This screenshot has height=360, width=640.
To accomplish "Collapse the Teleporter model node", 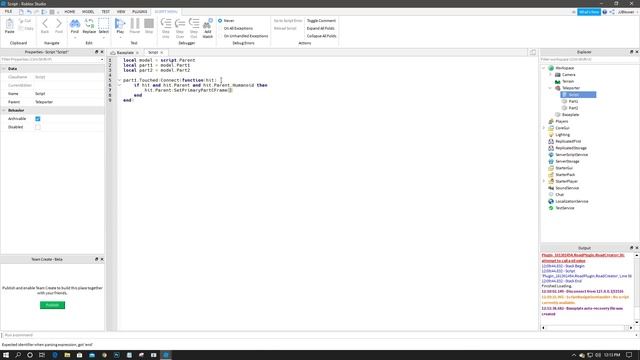I will coord(551,88).
